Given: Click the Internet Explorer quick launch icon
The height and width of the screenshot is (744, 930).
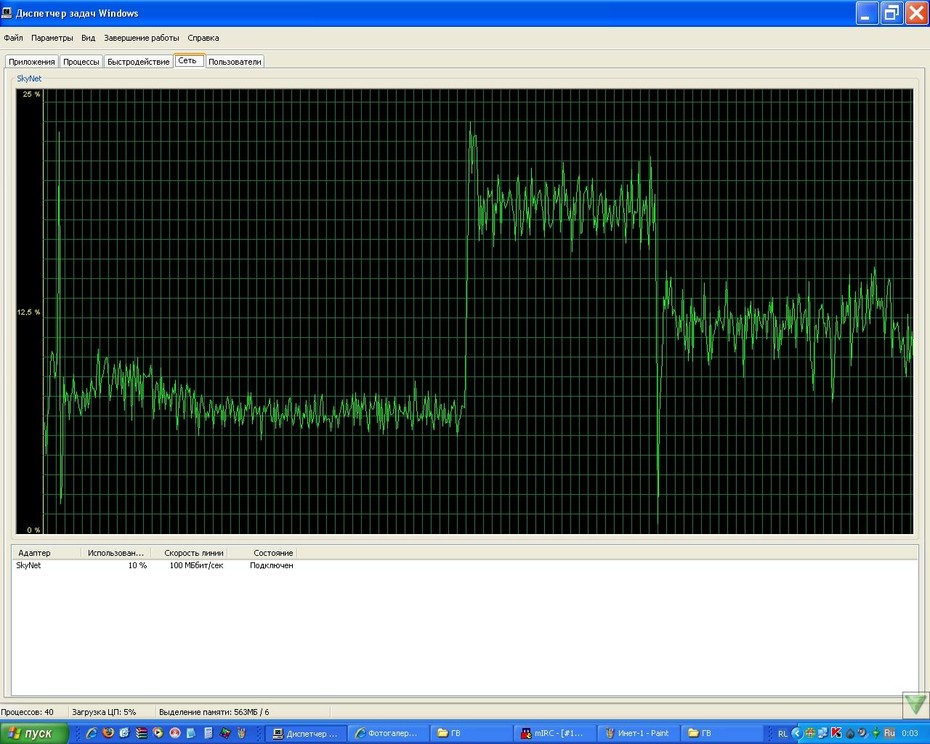Looking at the screenshot, I should pyautogui.click(x=91, y=733).
